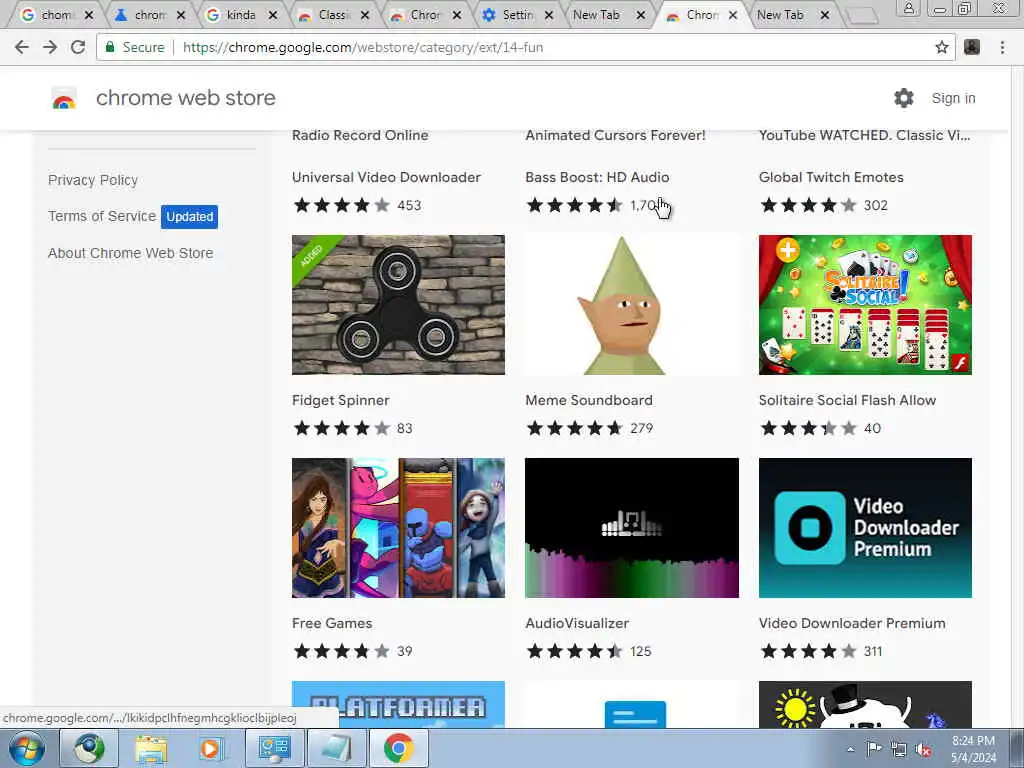Open About Chrome Web Store link
Screen dimensions: 1024x768
pyautogui.click(x=131, y=253)
